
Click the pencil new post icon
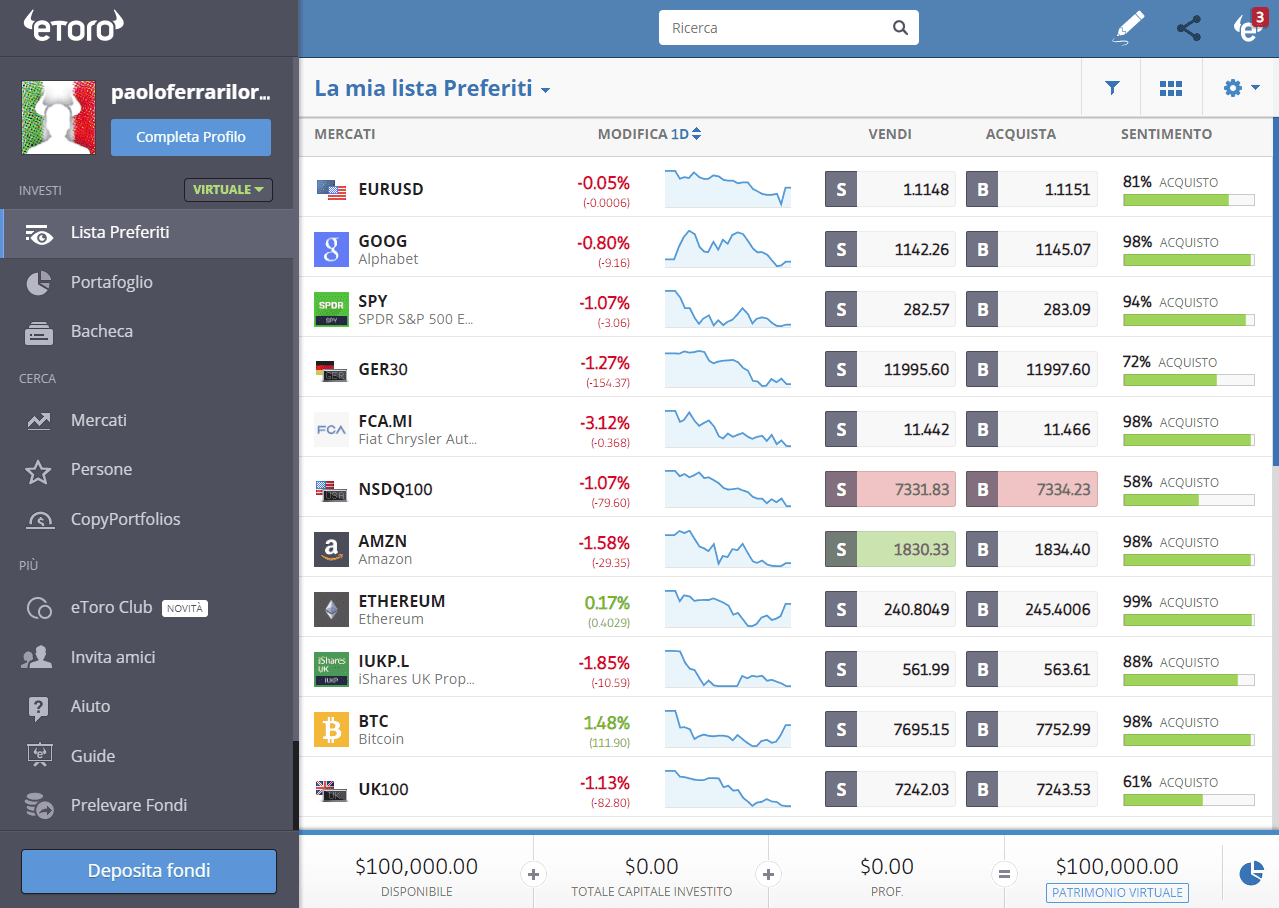pos(1128,28)
